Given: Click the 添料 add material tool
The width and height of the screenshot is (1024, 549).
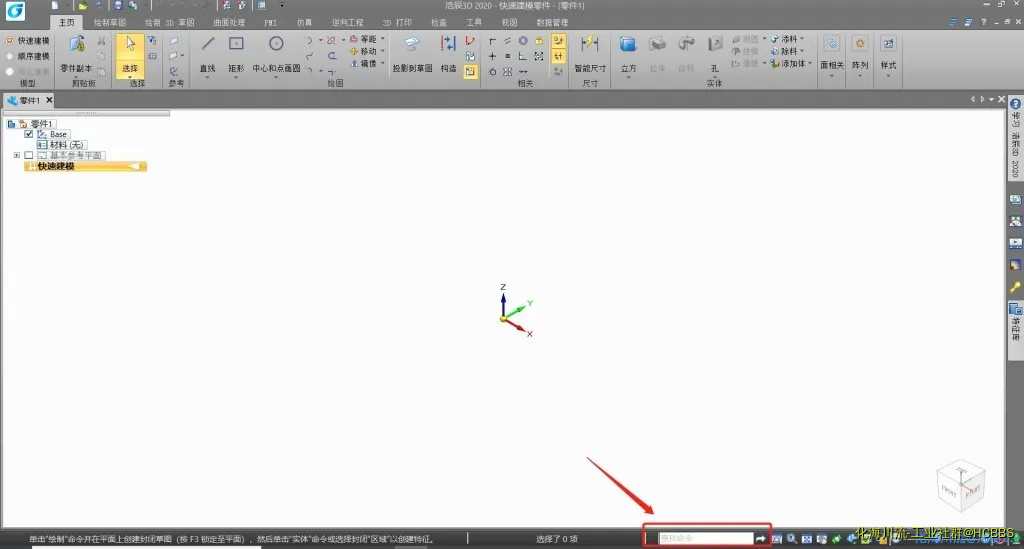Looking at the screenshot, I should pyautogui.click(x=784, y=39).
